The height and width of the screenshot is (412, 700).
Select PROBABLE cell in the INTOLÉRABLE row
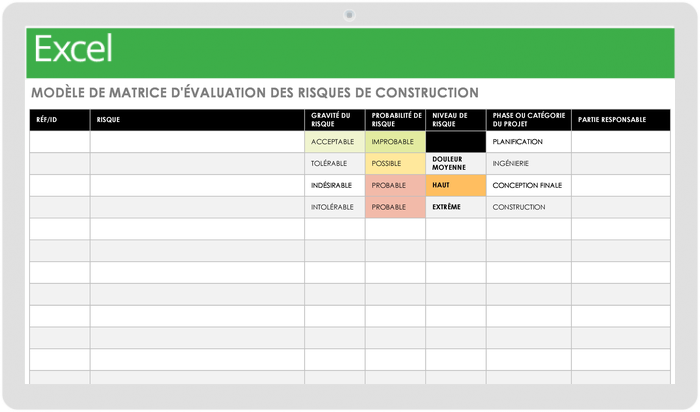(x=396, y=207)
